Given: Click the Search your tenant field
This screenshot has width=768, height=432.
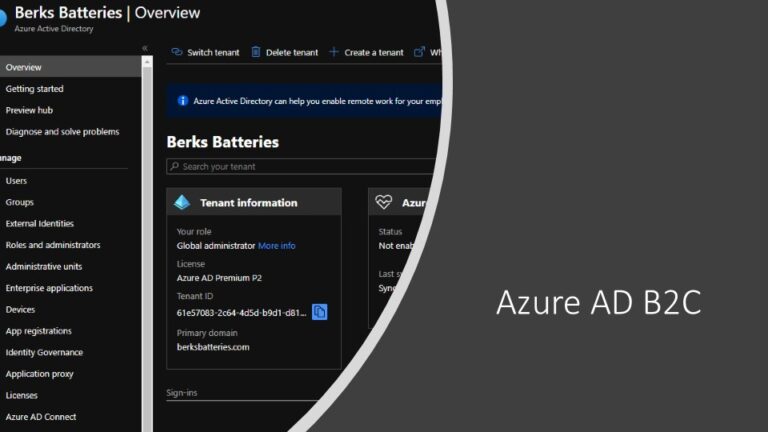Looking at the screenshot, I should tap(300, 167).
